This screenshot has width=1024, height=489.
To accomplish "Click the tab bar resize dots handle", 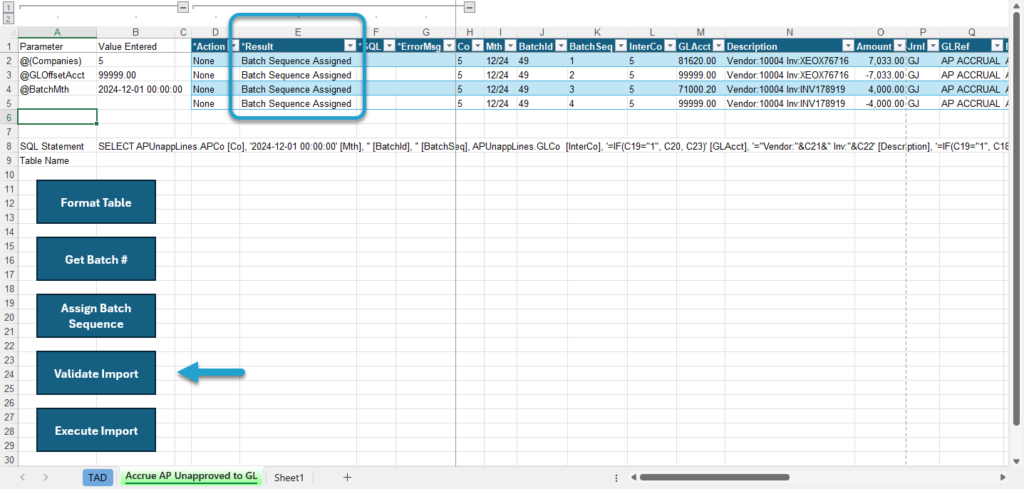I will point(616,477).
